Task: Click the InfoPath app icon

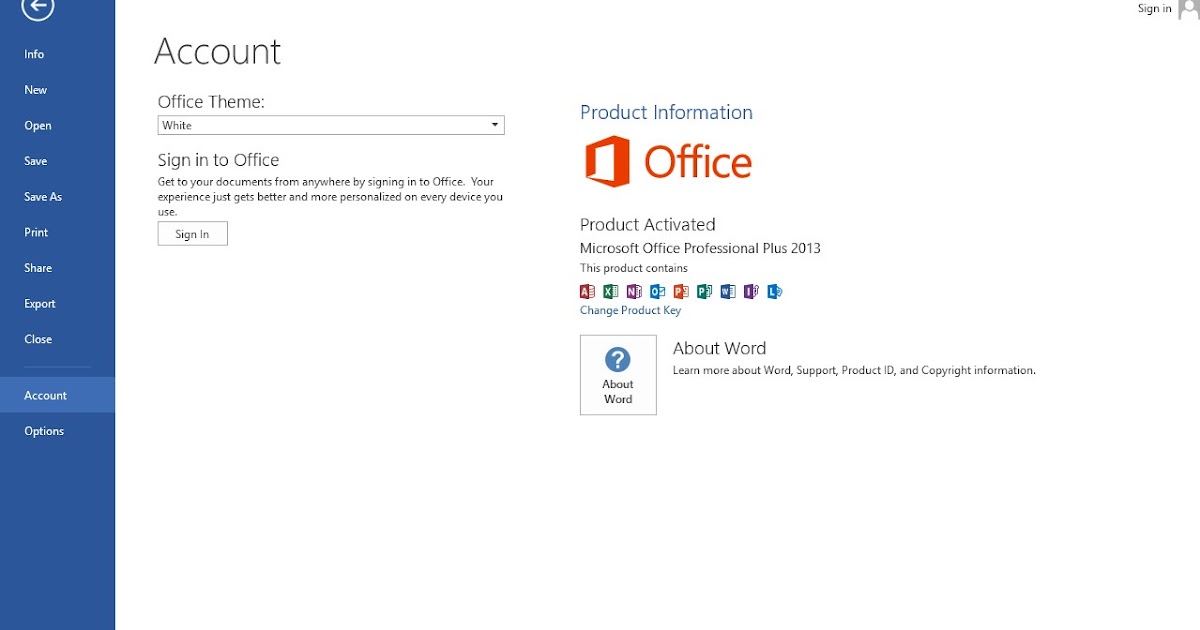Action: coord(751,292)
